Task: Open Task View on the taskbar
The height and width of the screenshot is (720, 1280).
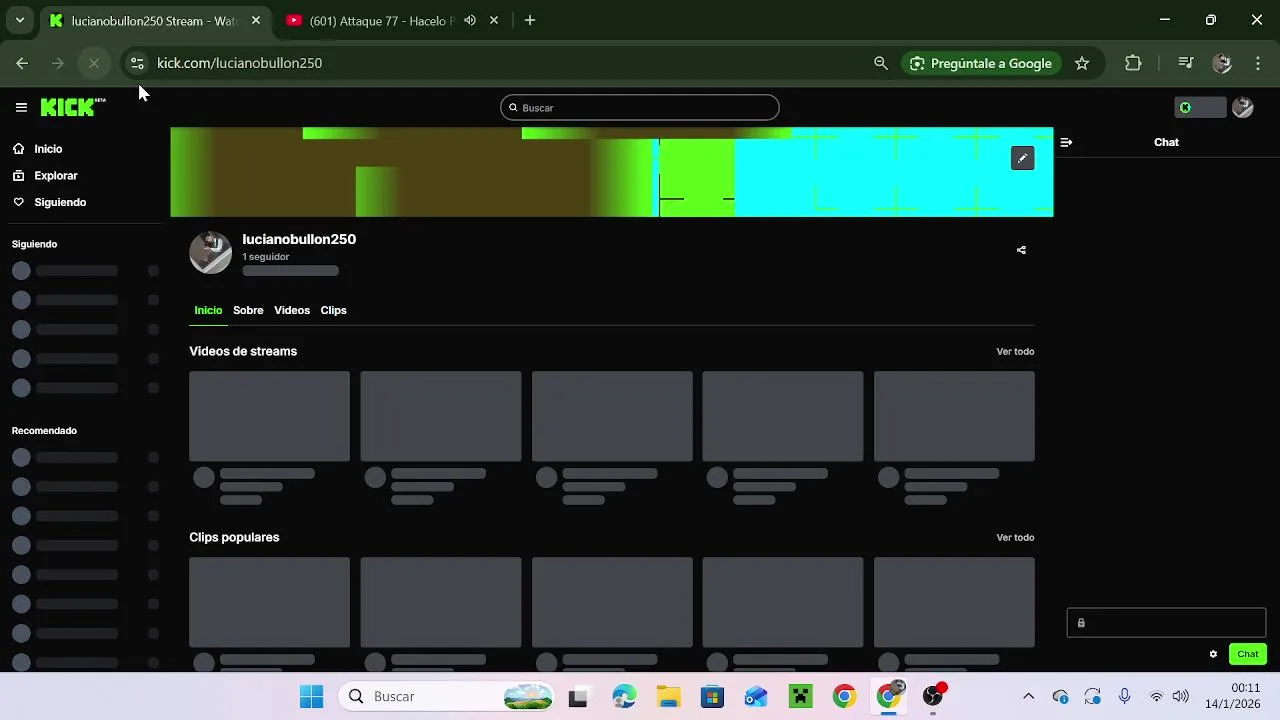Action: (x=578, y=696)
